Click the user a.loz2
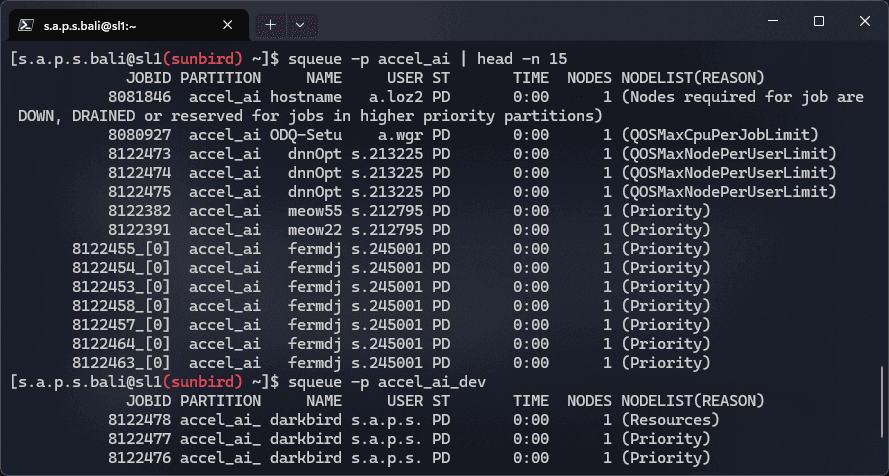The image size is (889, 476). click(x=396, y=97)
